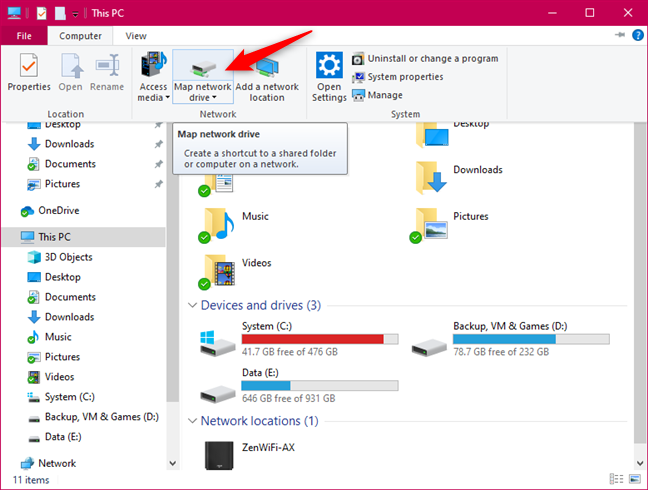The height and width of the screenshot is (490, 648).
Task: Select the Videos folder icon
Action: (217, 272)
